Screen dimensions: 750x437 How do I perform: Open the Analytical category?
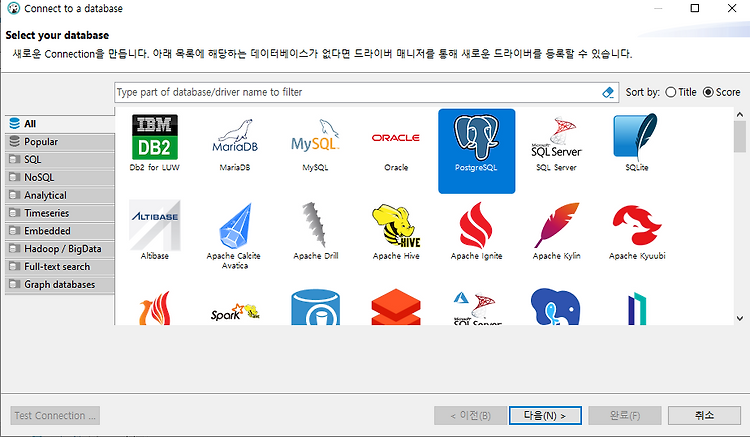click(60, 196)
